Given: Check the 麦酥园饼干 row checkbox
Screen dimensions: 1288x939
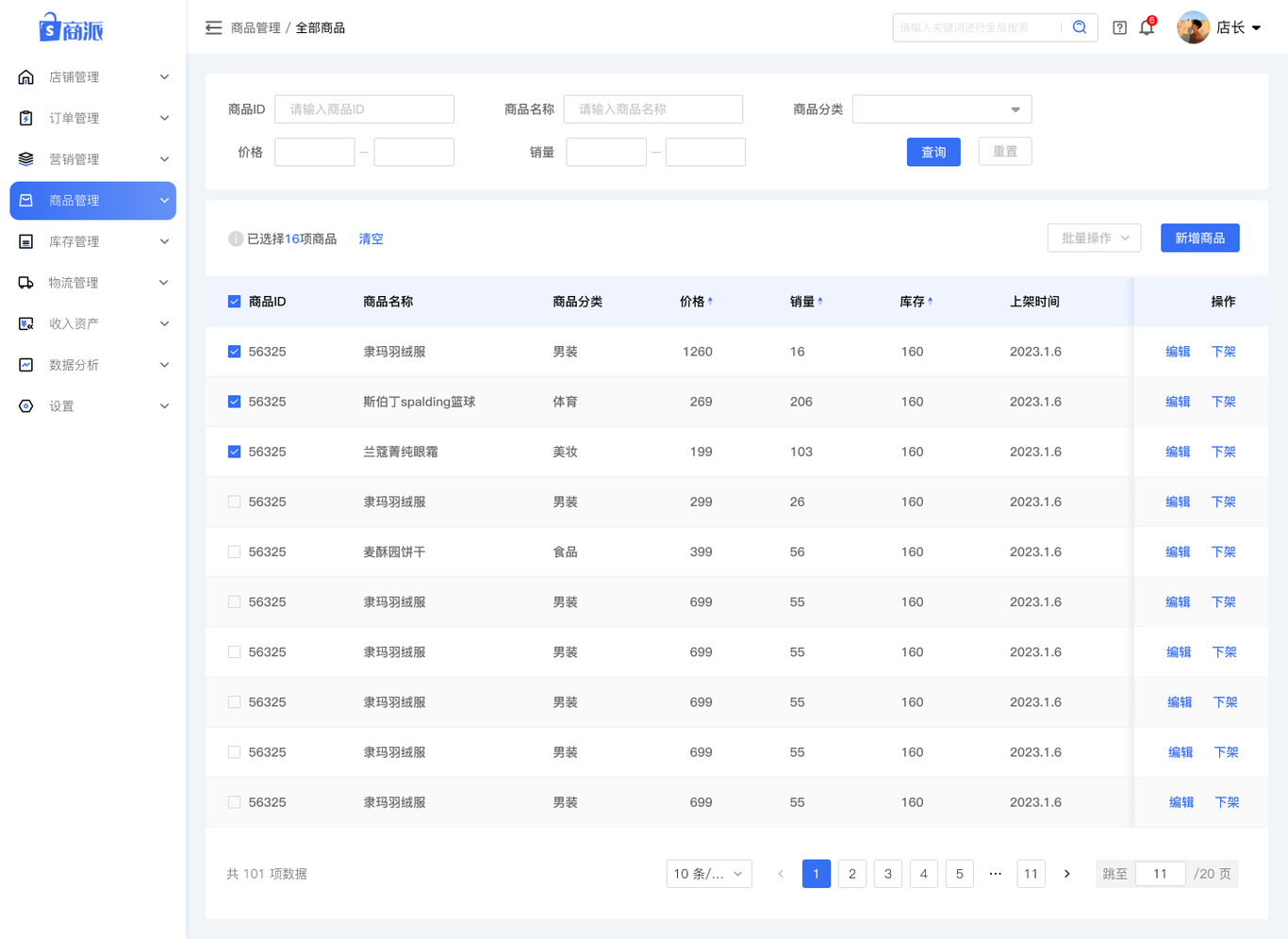Looking at the screenshot, I should [x=234, y=552].
